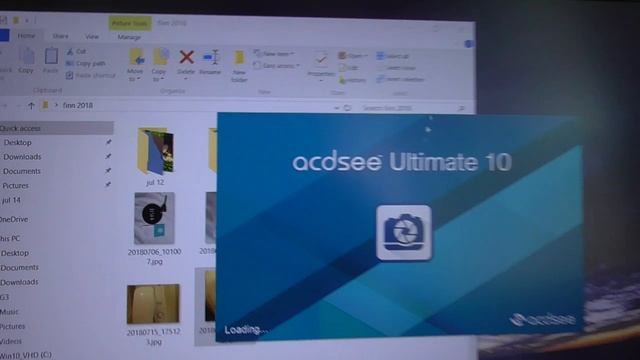The image size is (640, 360).
Task: Expand the Properties dropdown arrow
Action: (321, 81)
